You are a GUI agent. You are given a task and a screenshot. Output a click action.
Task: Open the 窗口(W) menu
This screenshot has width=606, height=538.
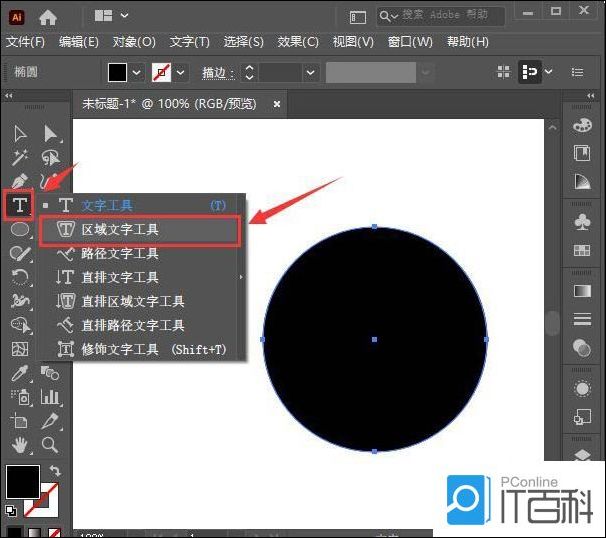tap(410, 41)
